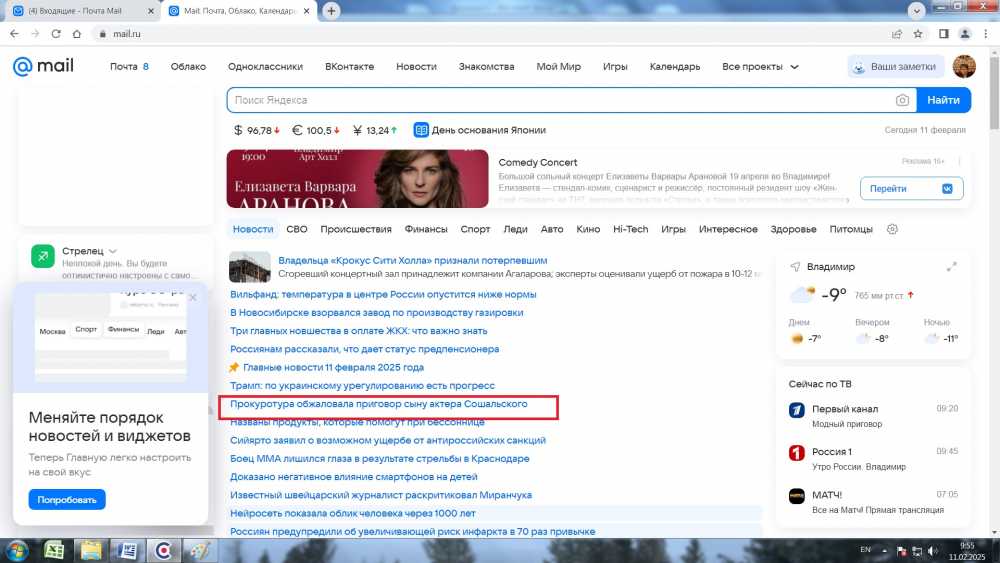
Task: Open Календарь in top navigation
Action: (x=675, y=66)
